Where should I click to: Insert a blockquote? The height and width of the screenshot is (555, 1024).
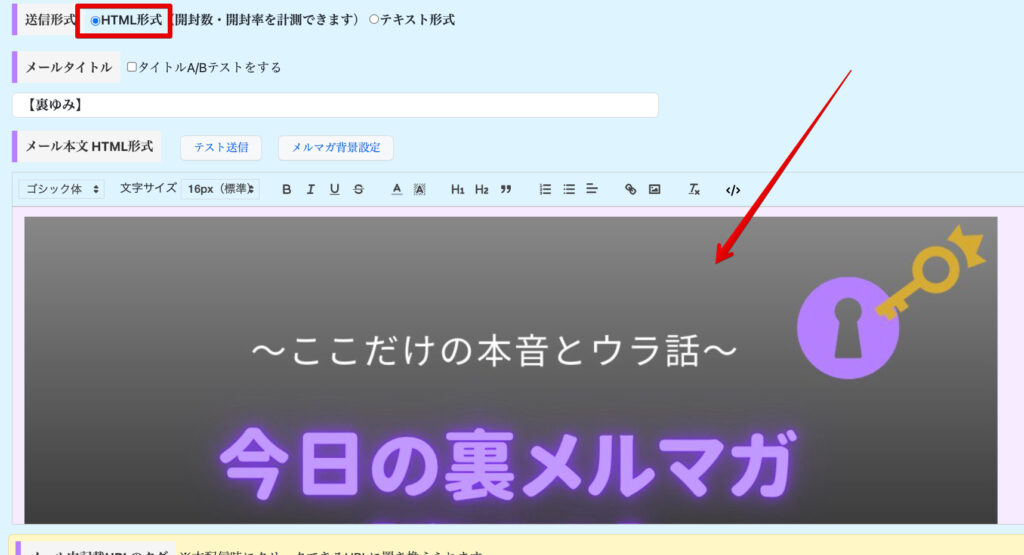coord(506,189)
